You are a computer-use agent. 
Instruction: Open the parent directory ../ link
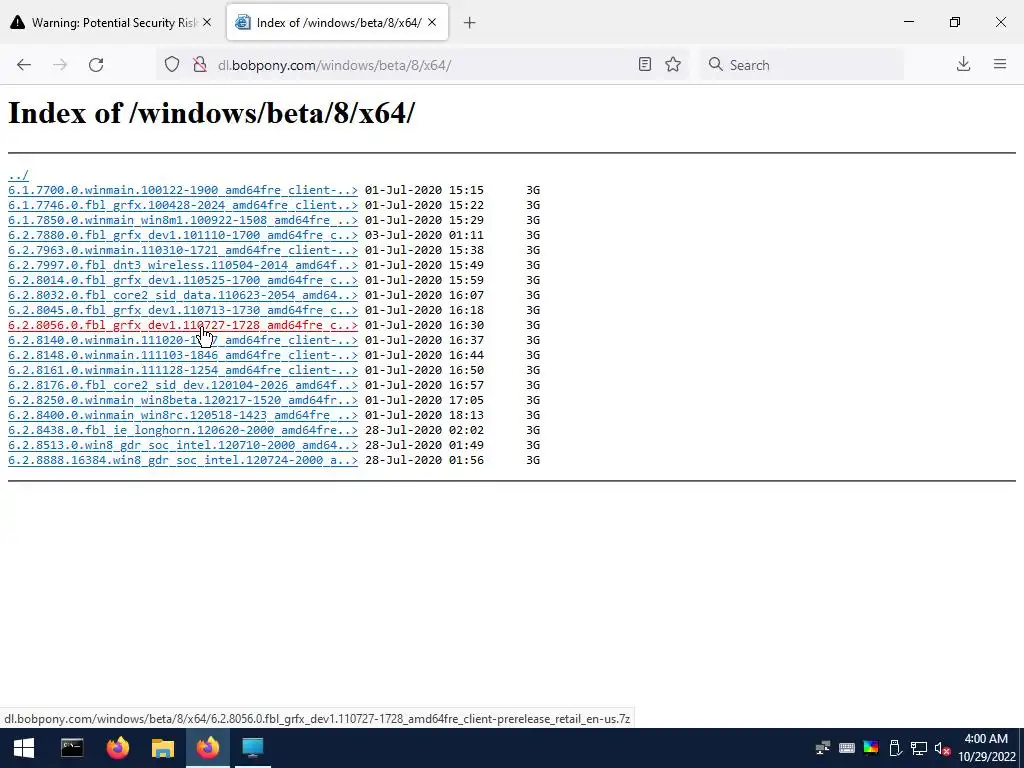(18, 175)
